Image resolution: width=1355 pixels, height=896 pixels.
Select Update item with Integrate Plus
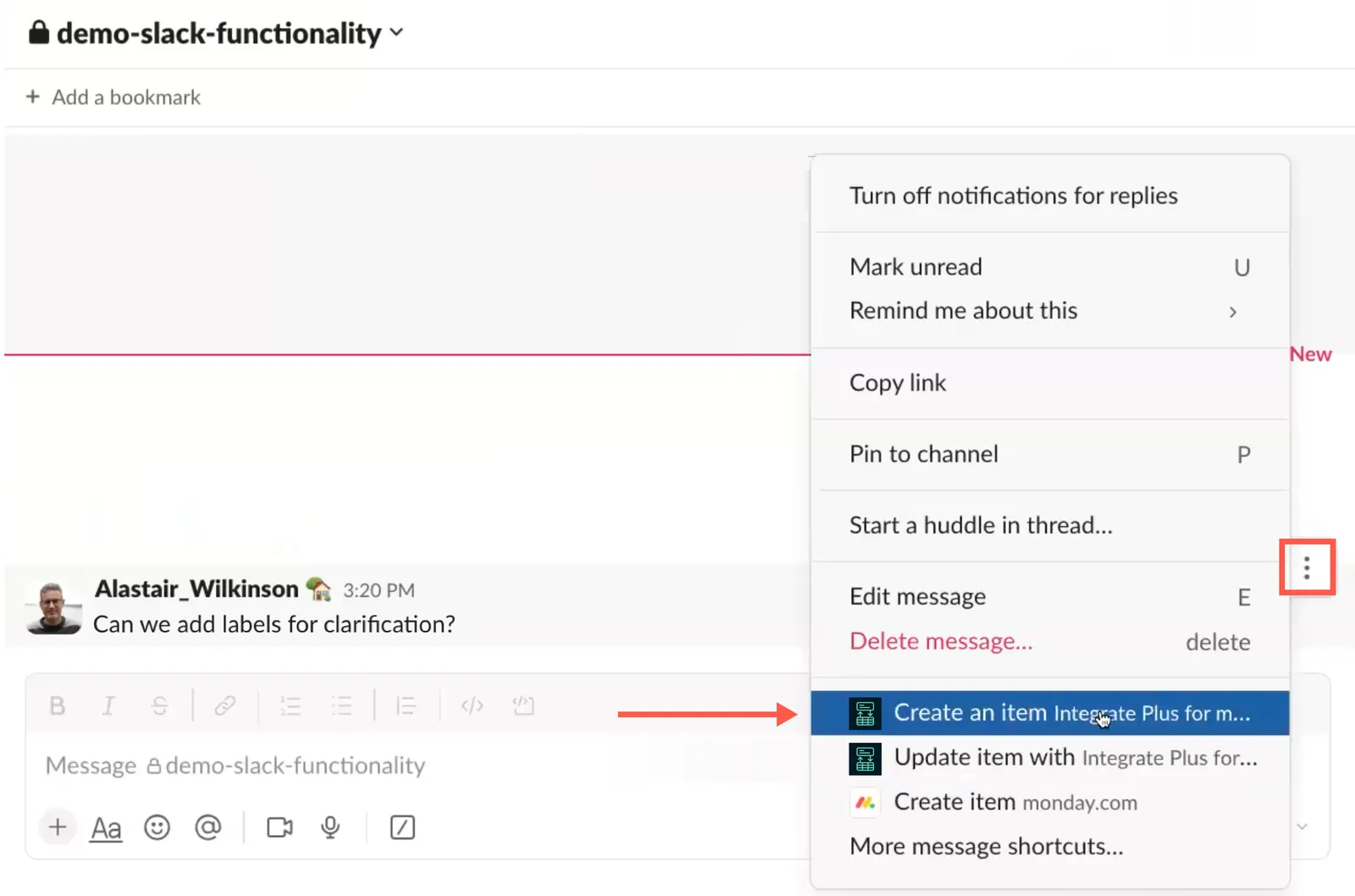(1049, 758)
